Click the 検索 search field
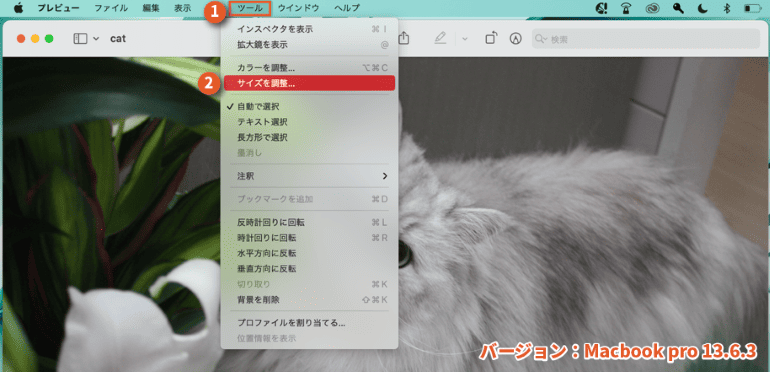770x372 pixels. (x=646, y=39)
